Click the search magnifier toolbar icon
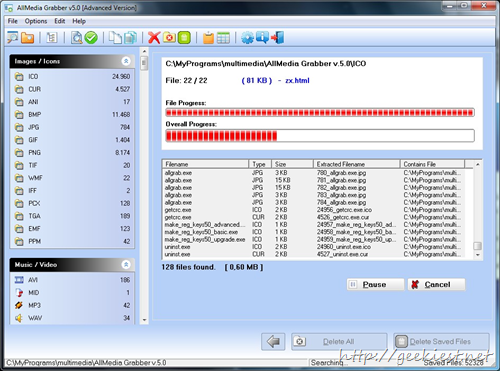Viewport: 500px width, 371px height. point(13,37)
